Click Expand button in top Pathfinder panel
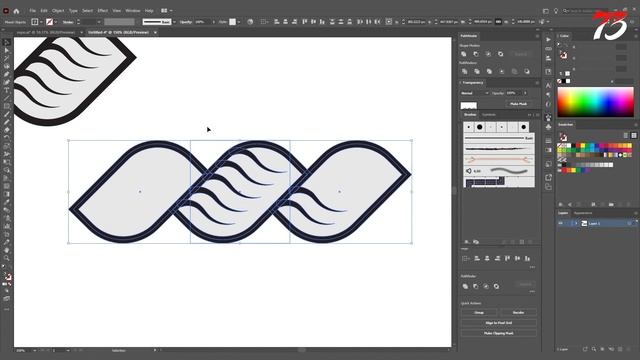Screen dimensions: 640x360 [520, 54]
